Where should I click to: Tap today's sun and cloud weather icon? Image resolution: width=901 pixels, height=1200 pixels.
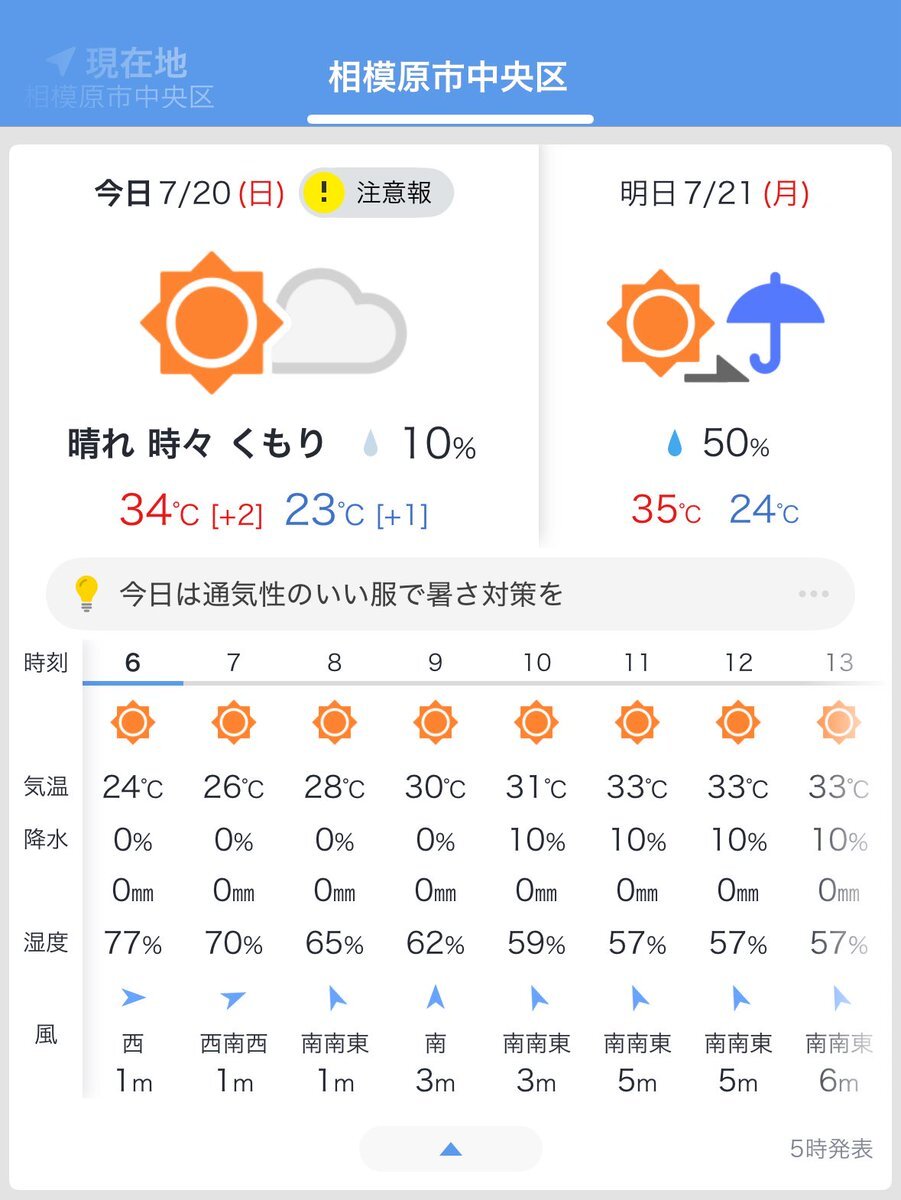coord(273,323)
